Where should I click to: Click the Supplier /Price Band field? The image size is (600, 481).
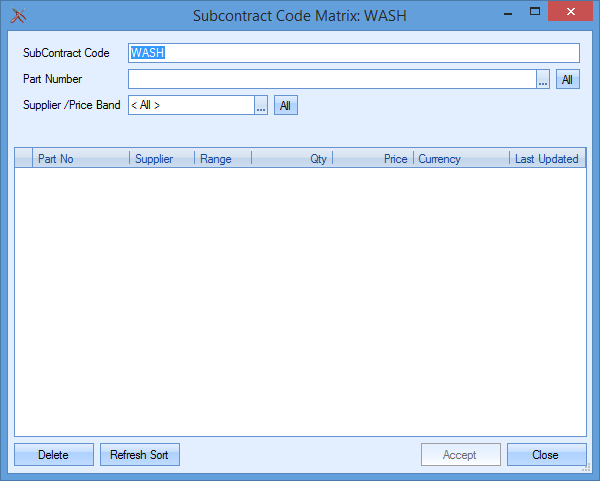pyautogui.click(x=190, y=105)
